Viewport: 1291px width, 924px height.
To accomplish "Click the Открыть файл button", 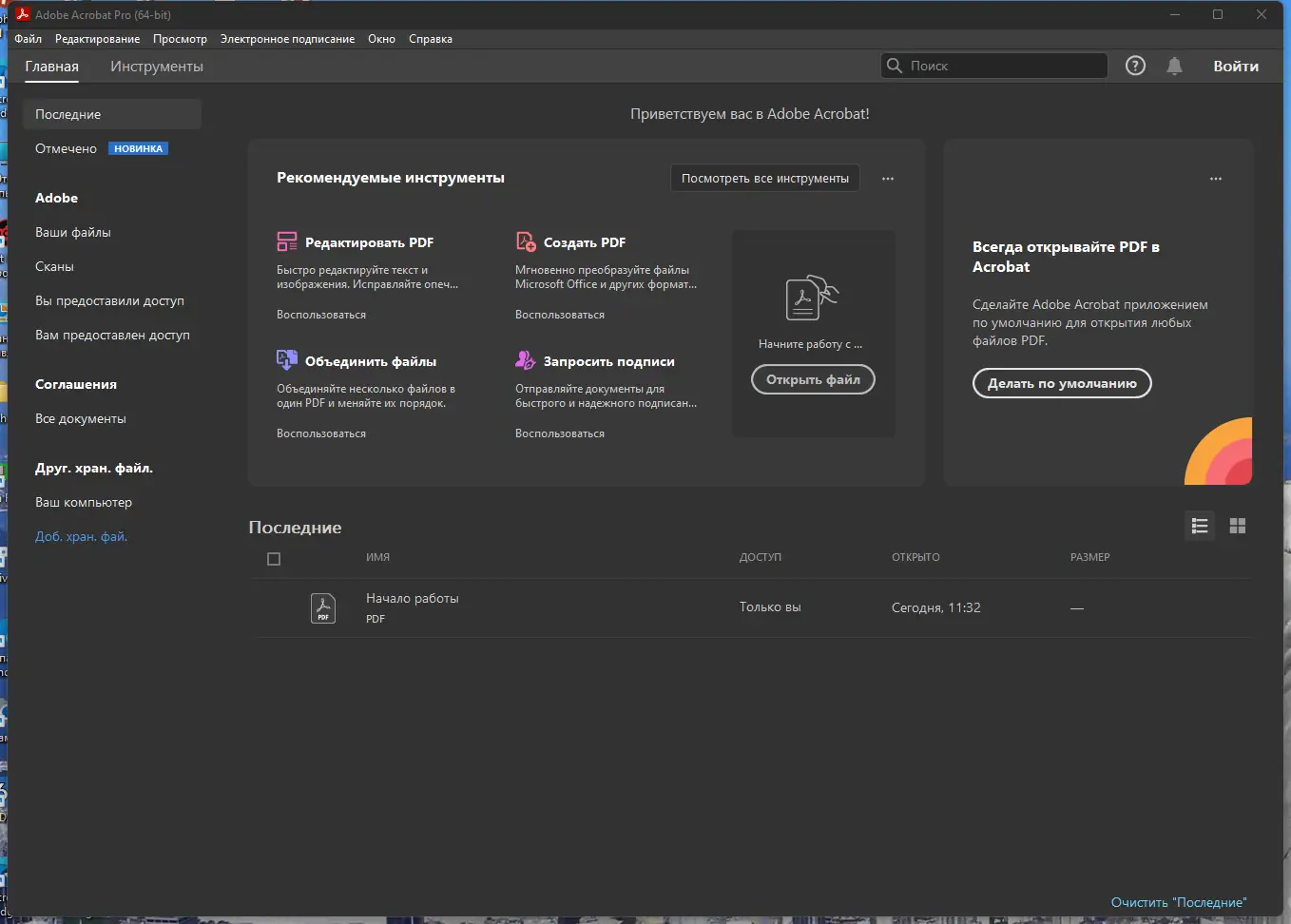I will click(813, 379).
